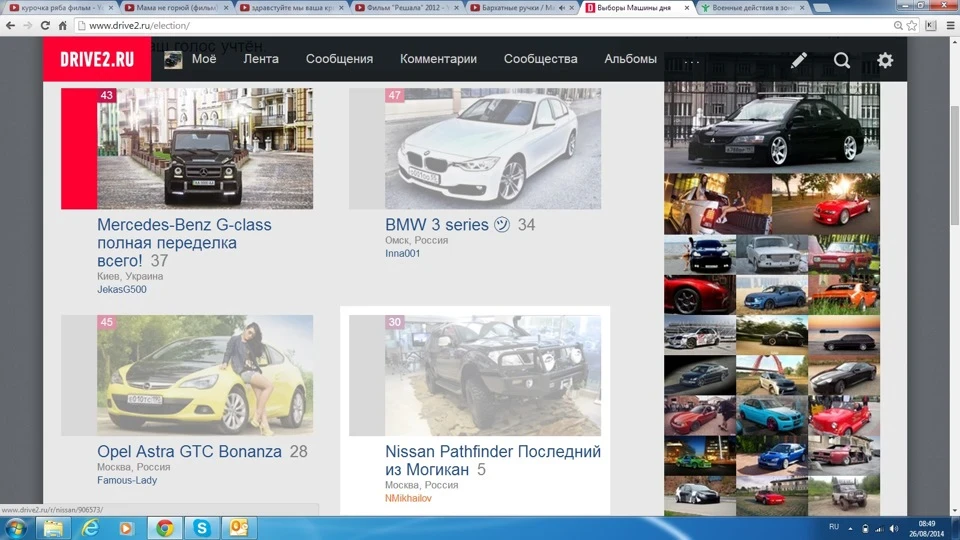This screenshot has width=960, height=540.
Task: Click the yellow Opel Astra photo
Action: click(x=205, y=375)
